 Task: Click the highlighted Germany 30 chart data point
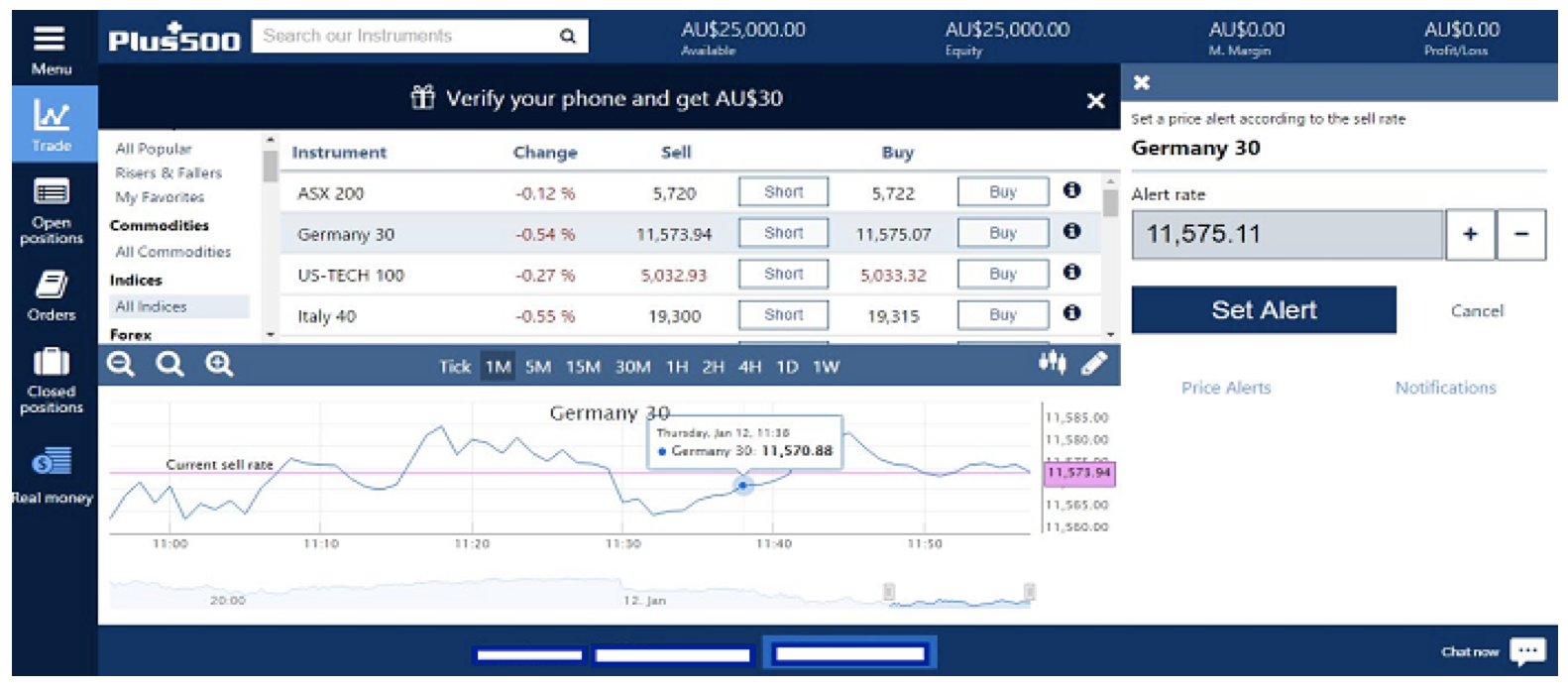click(742, 485)
